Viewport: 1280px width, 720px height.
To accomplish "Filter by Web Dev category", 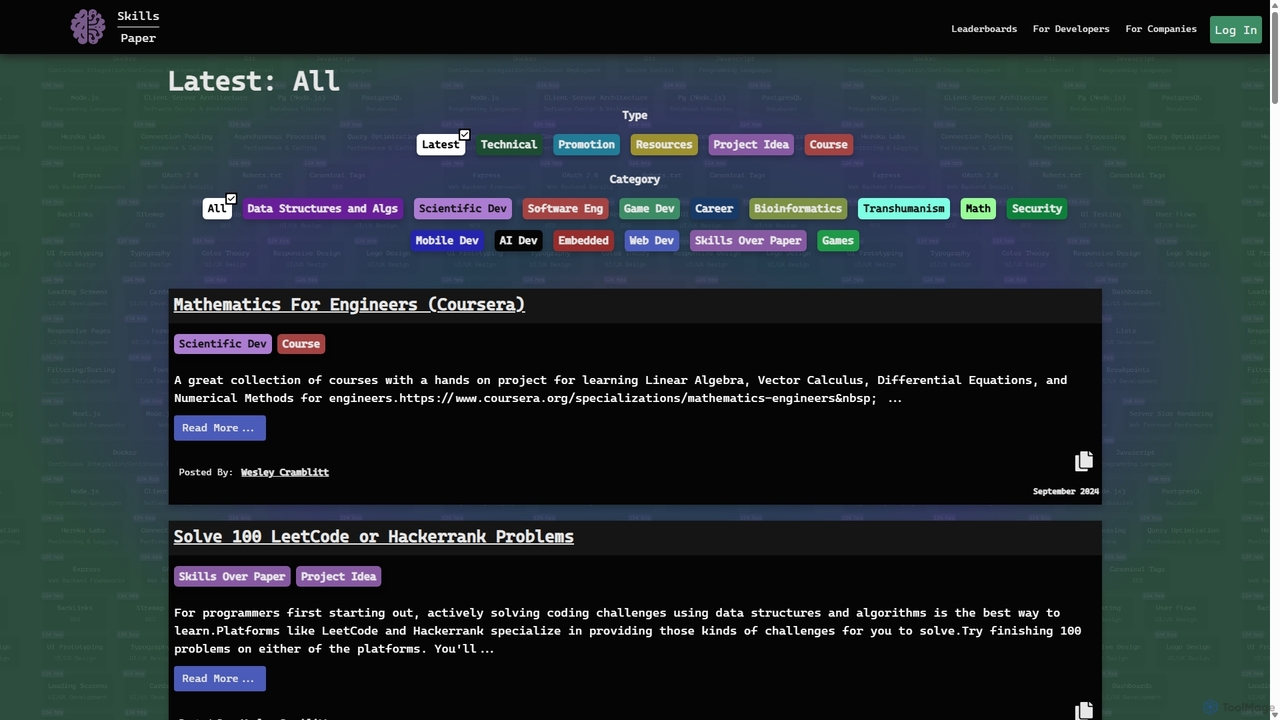I will click(x=651, y=240).
